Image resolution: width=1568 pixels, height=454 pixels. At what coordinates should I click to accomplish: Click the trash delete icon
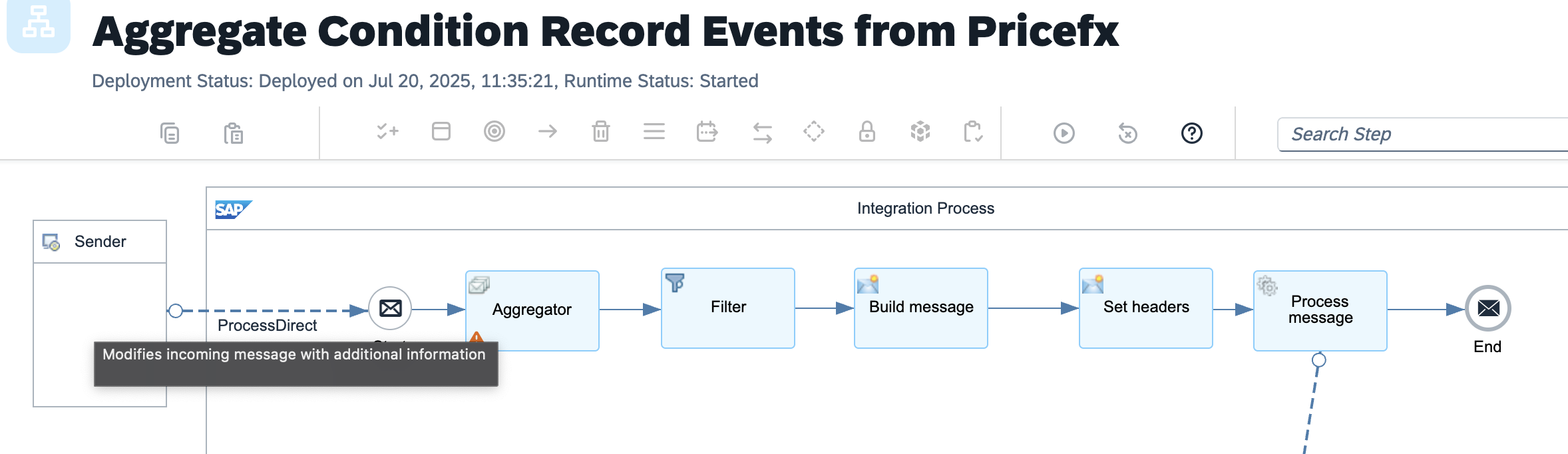click(x=600, y=131)
